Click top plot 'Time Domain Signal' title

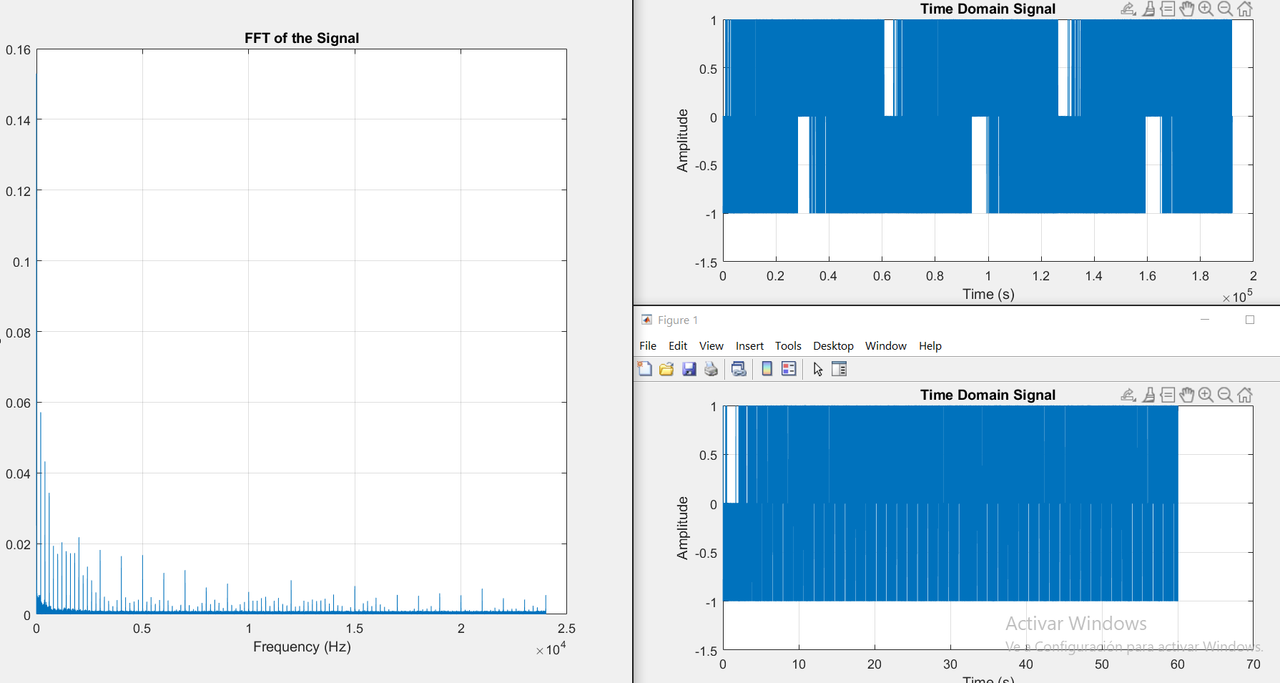(988, 9)
